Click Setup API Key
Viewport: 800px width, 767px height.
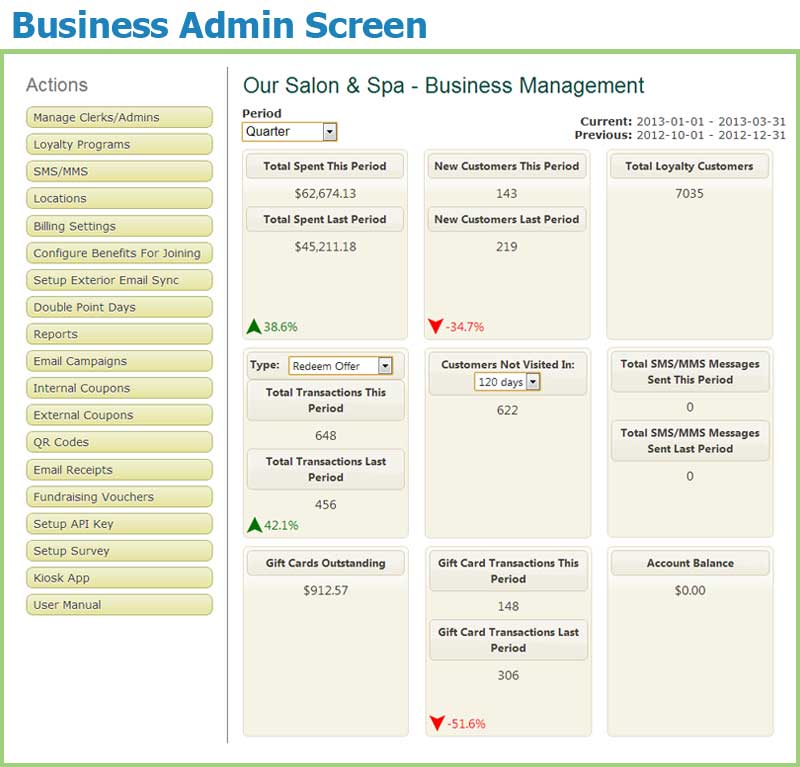click(x=119, y=524)
